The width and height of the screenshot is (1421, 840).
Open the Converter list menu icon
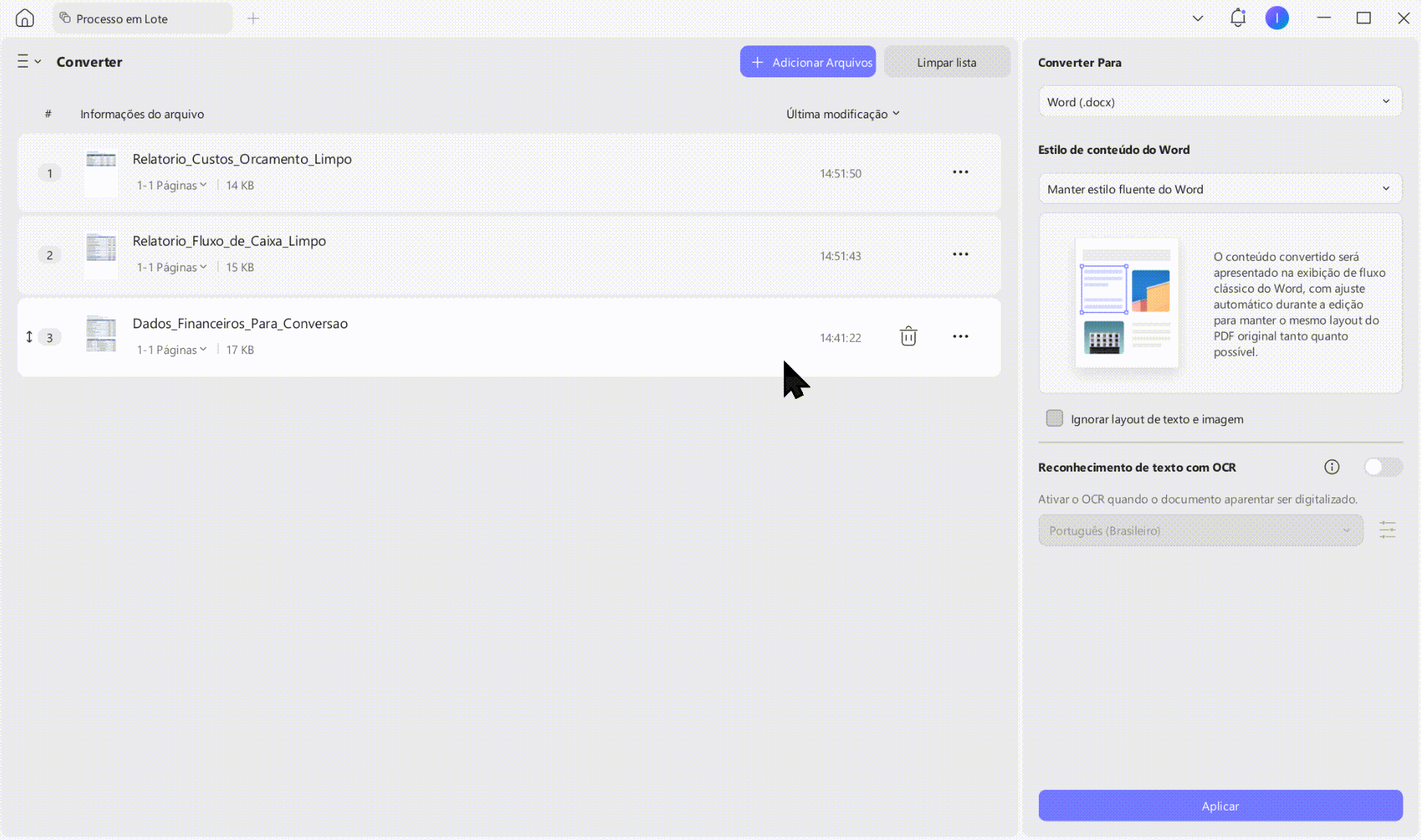[x=29, y=61]
